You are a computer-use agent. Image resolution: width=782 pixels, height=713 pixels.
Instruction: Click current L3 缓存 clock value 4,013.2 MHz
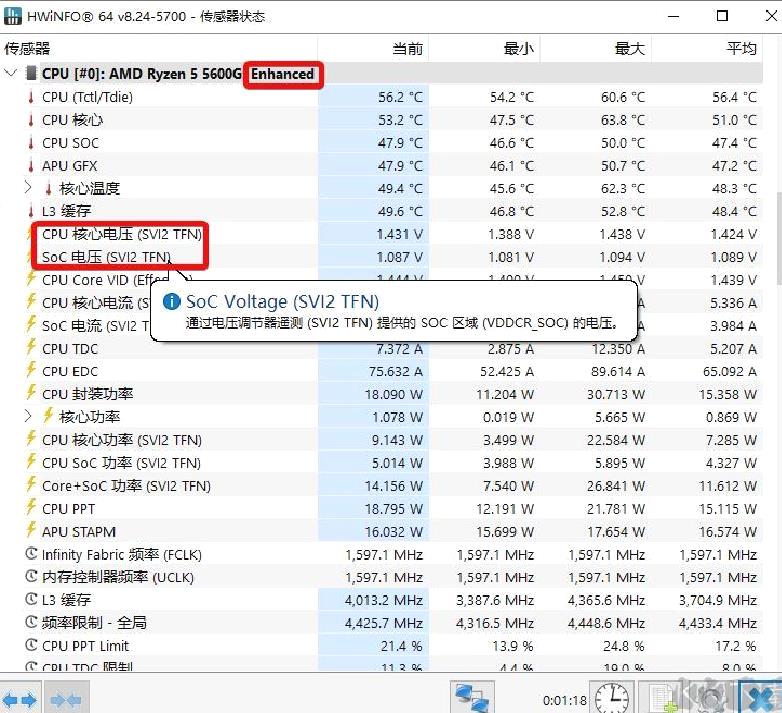384,600
